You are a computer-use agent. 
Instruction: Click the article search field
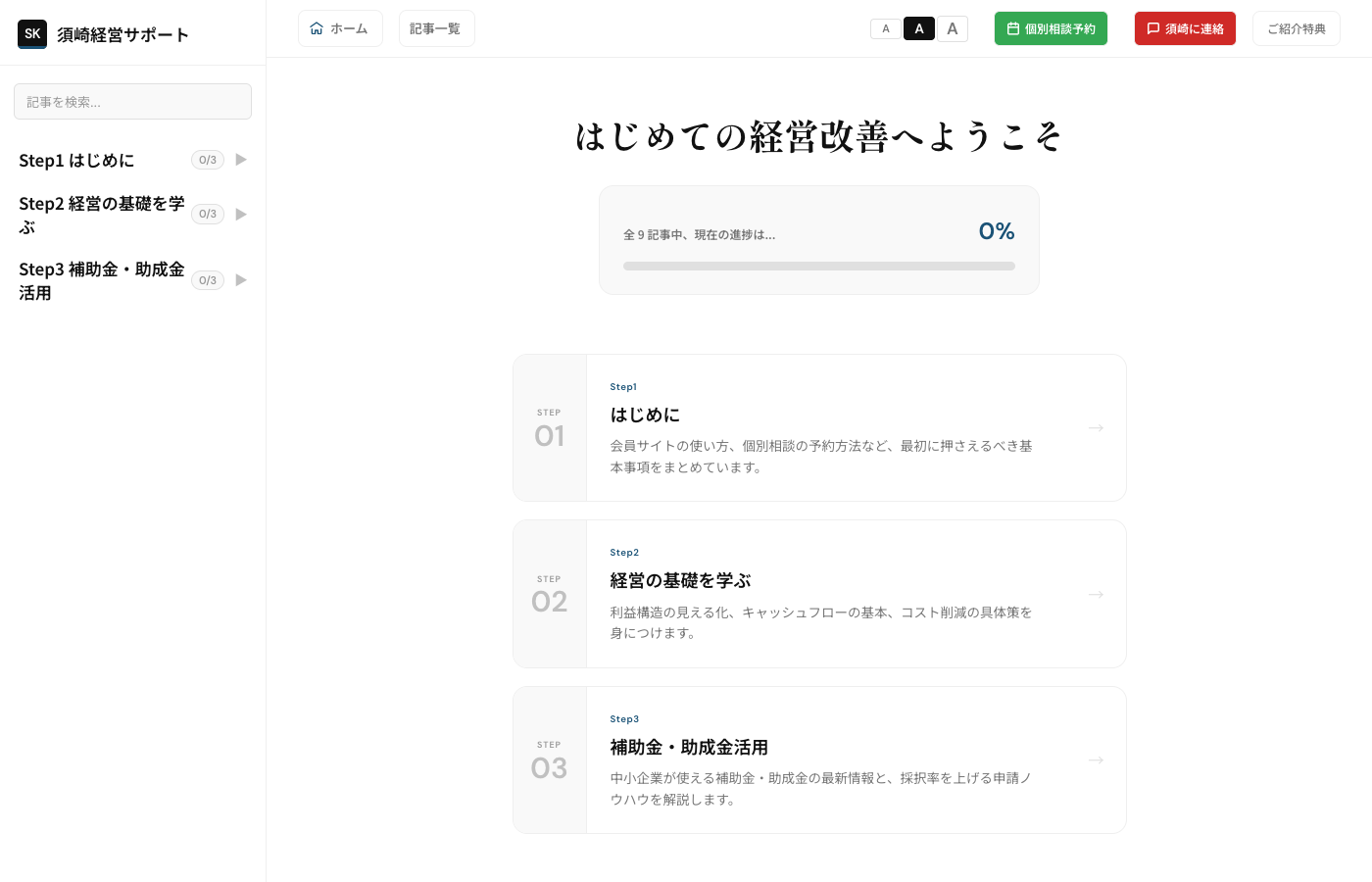tap(132, 101)
